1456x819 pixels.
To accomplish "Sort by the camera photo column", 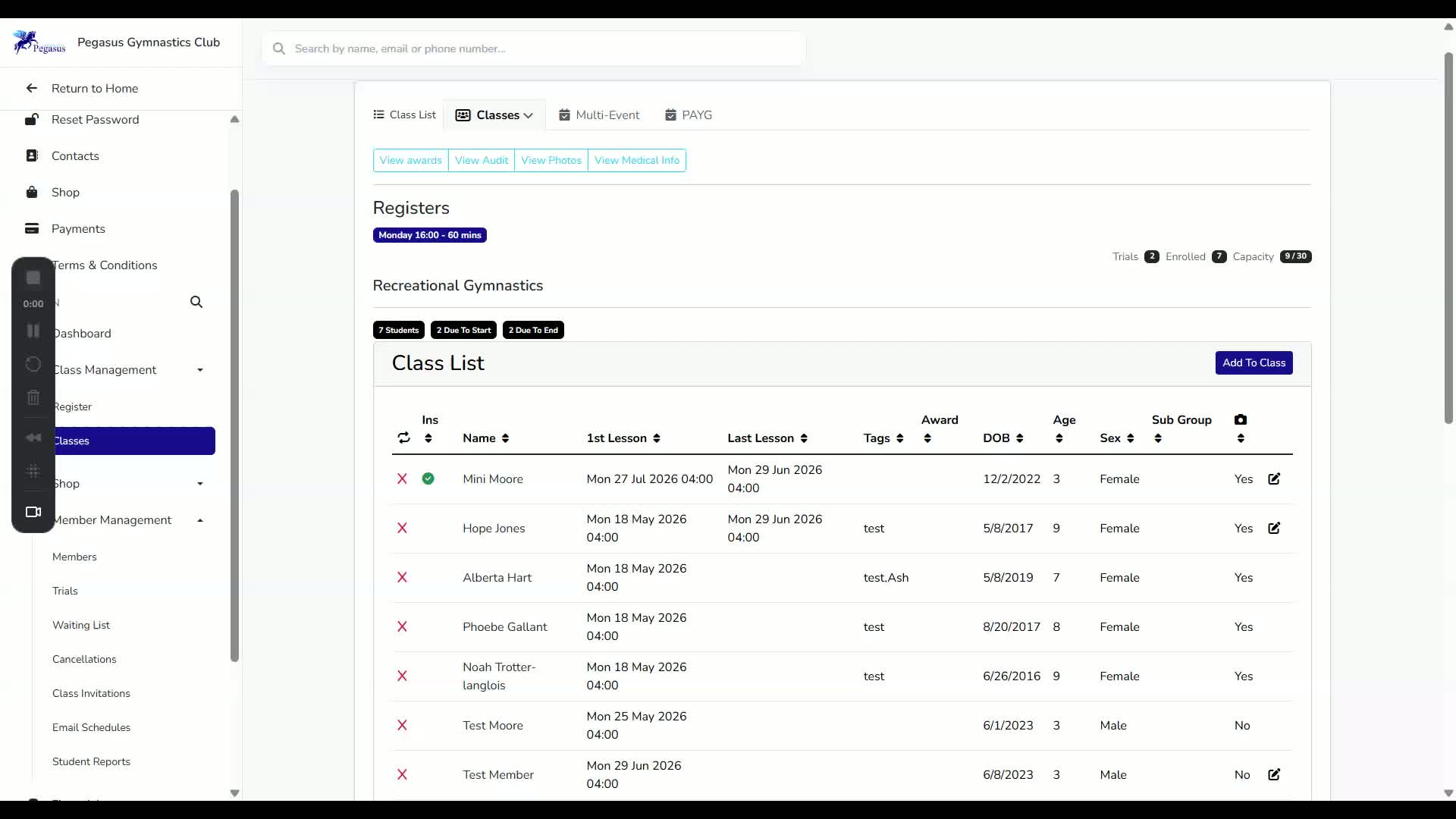I will [1241, 438].
